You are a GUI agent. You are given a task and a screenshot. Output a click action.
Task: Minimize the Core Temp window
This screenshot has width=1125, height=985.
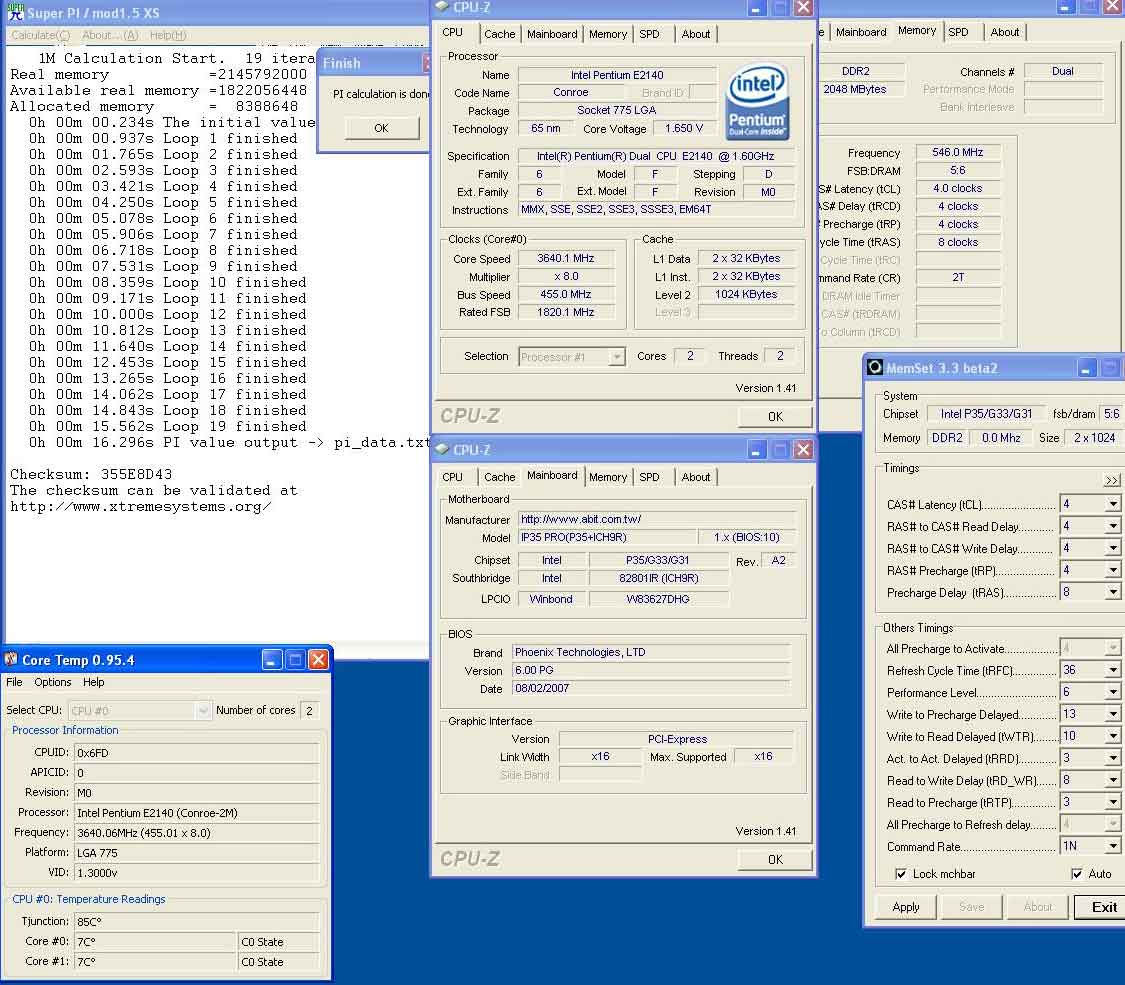click(x=271, y=659)
